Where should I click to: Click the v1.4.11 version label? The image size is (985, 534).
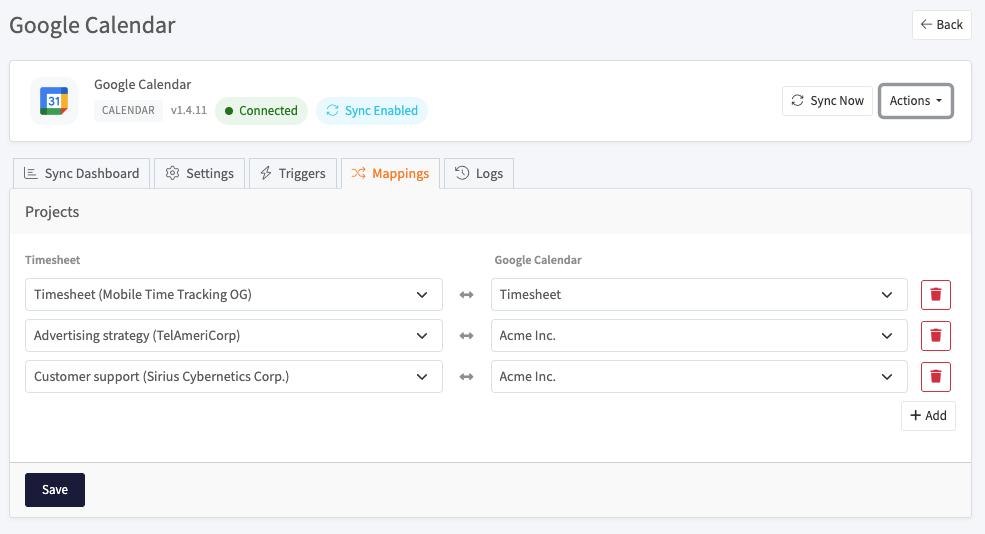click(x=188, y=111)
